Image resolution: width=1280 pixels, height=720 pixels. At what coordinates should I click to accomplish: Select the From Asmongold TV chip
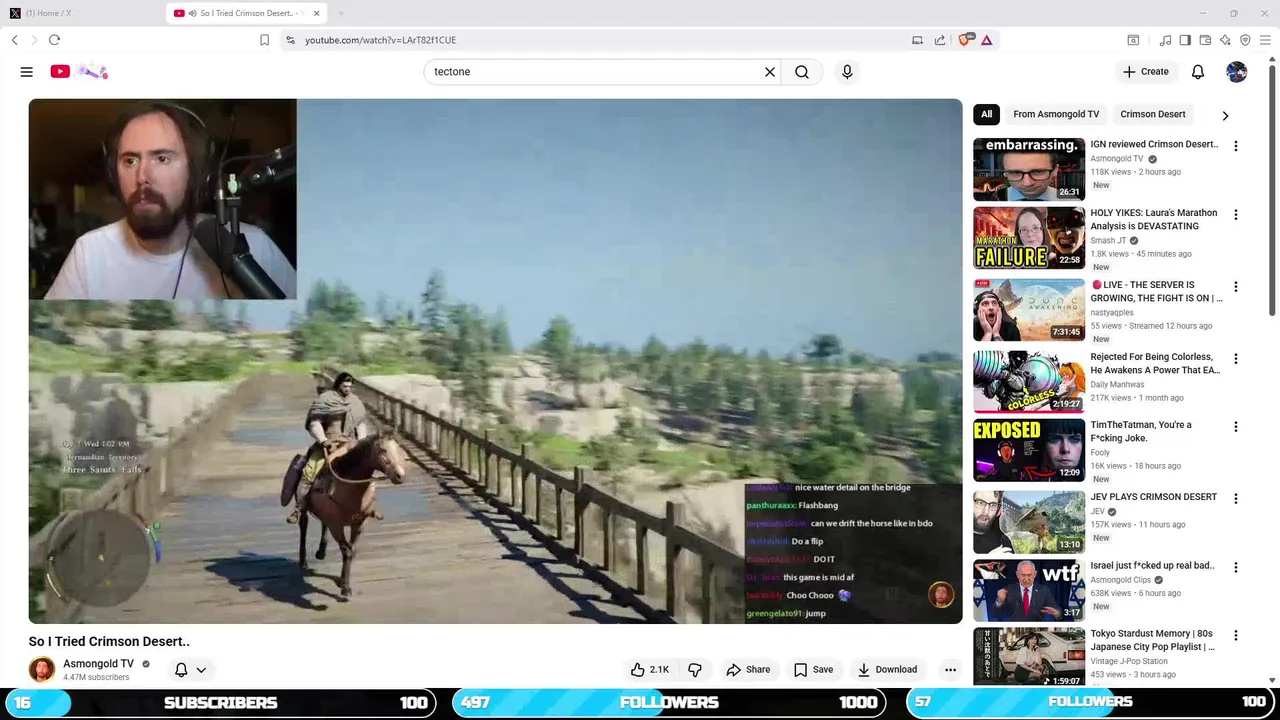[1056, 114]
